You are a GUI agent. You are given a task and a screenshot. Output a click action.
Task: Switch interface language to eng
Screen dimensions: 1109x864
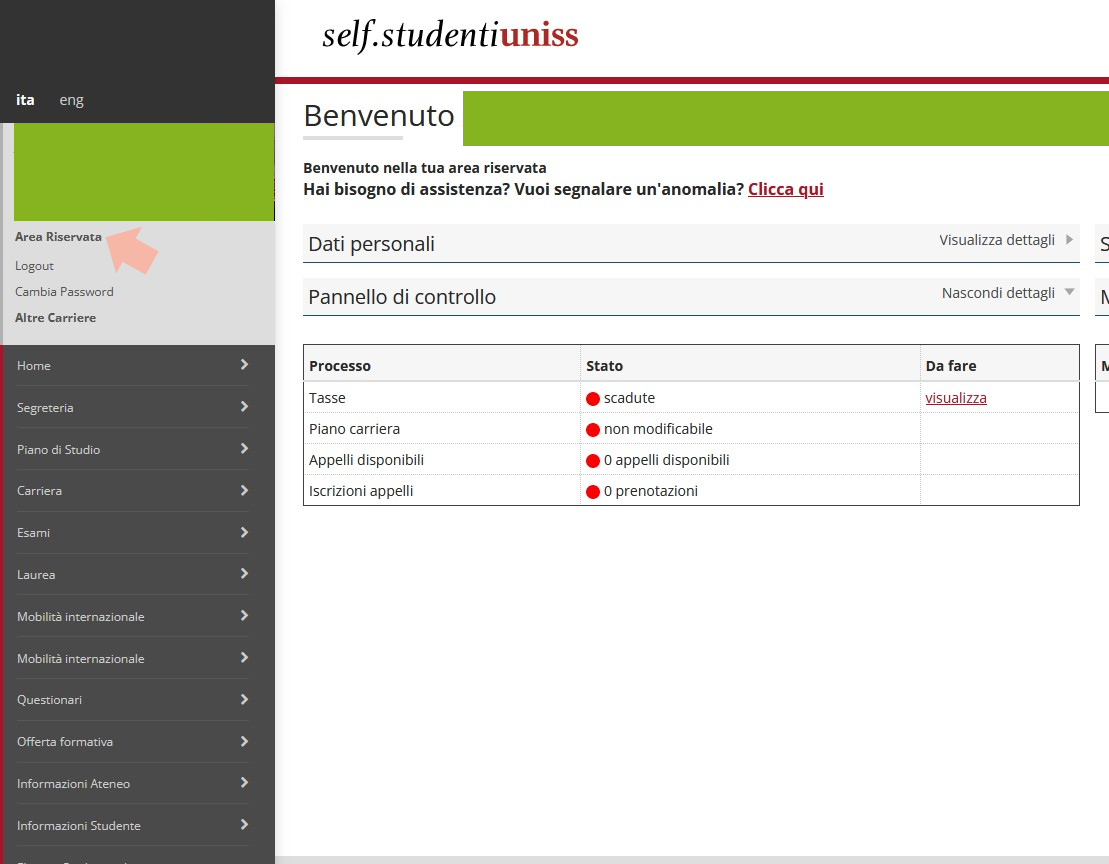tap(71, 99)
